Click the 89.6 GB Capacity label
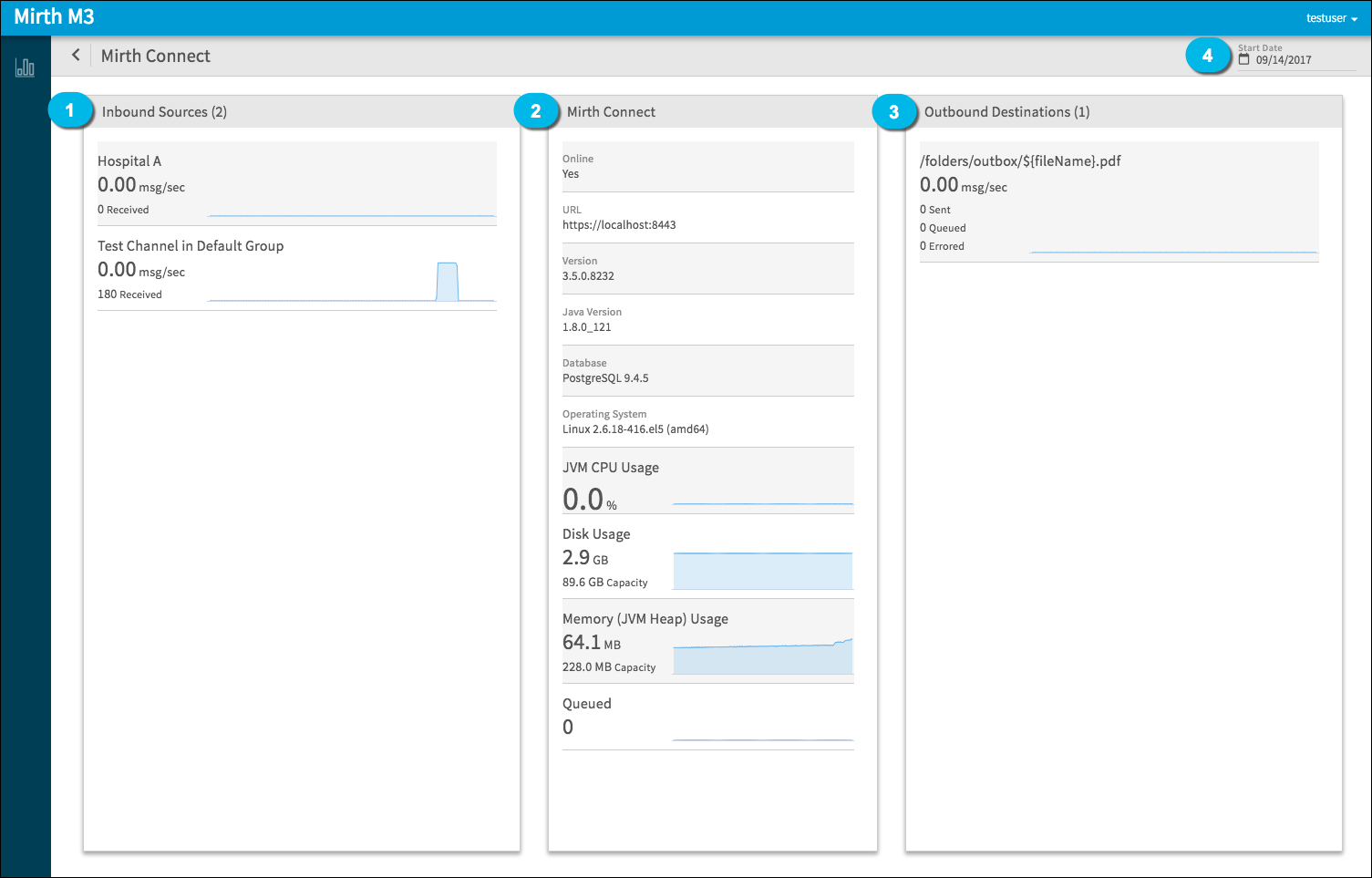The image size is (1372, 878). pyautogui.click(x=605, y=583)
